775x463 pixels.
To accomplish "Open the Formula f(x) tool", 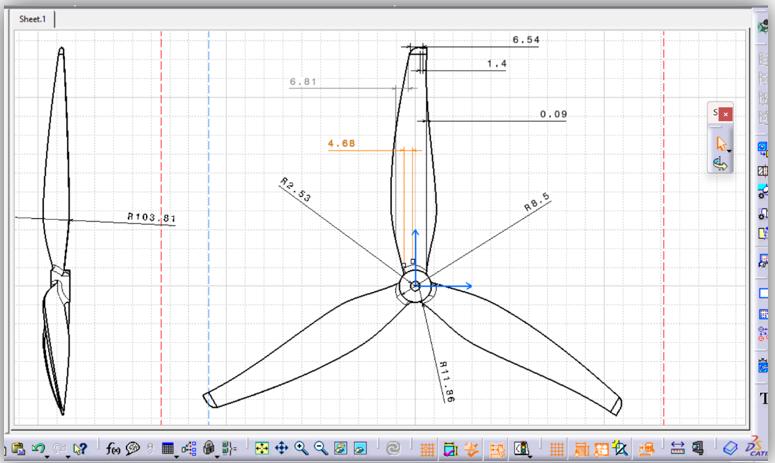I will (113, 449).
